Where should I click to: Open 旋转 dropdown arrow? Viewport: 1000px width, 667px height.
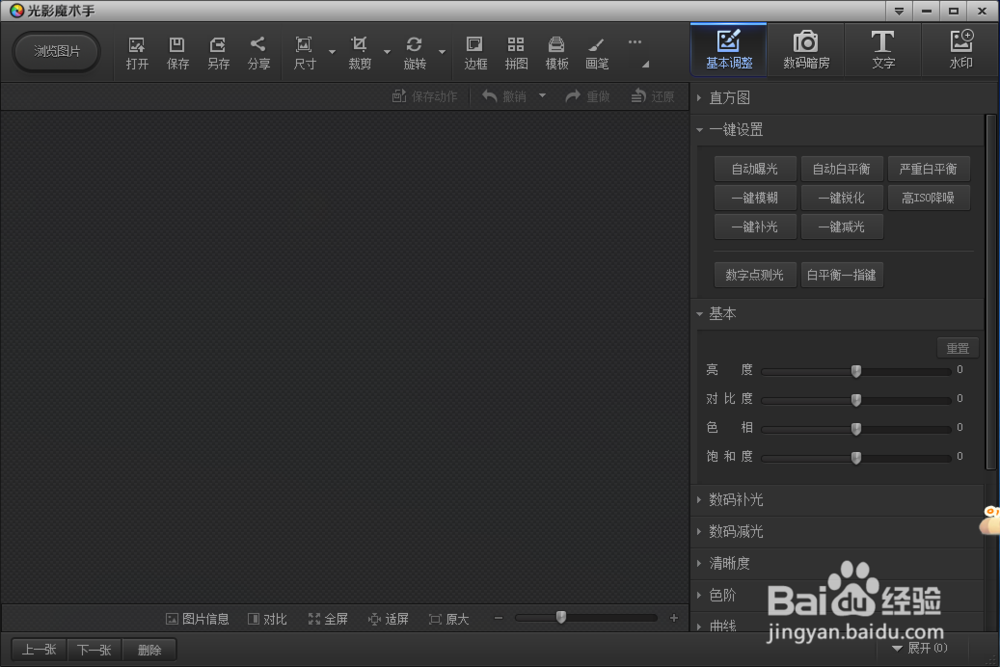pyautogui.click(x=442, y=52)
